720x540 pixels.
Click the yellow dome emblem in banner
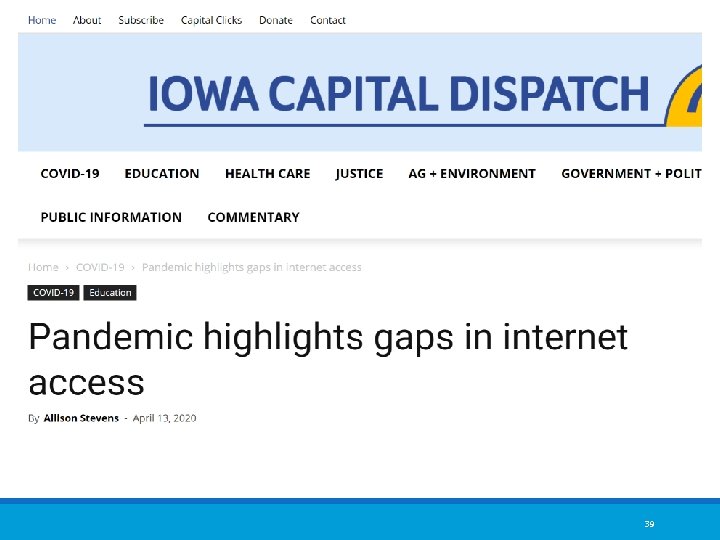point(683,96)
